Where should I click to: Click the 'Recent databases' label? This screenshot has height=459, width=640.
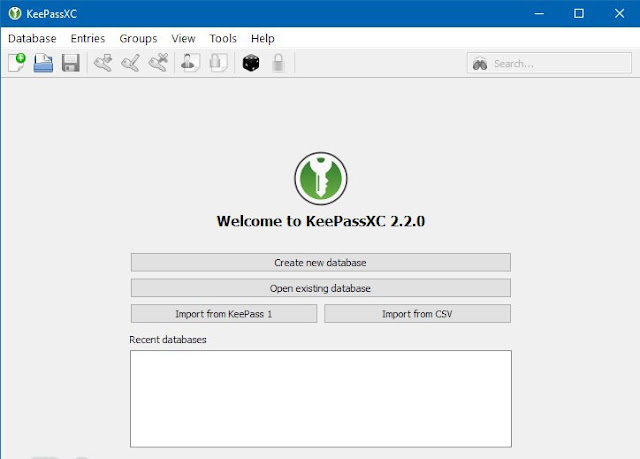[168, 339]
